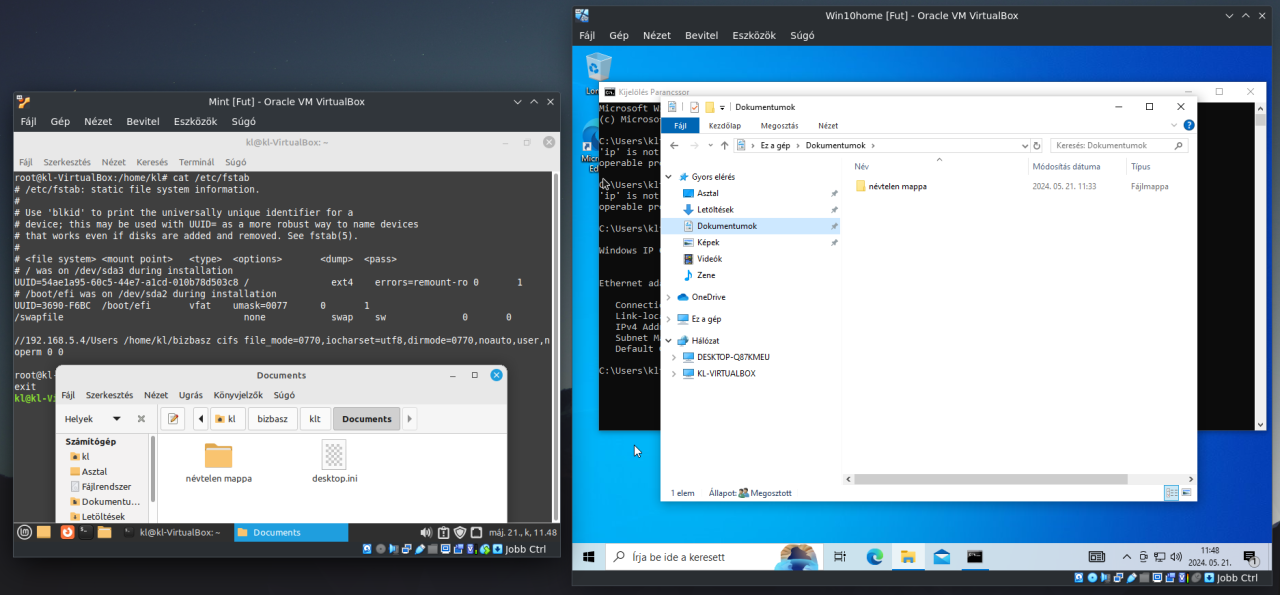Open the Mint update manager shield icon
This screenshot has height=595, width=1280.
coord(460,532)
